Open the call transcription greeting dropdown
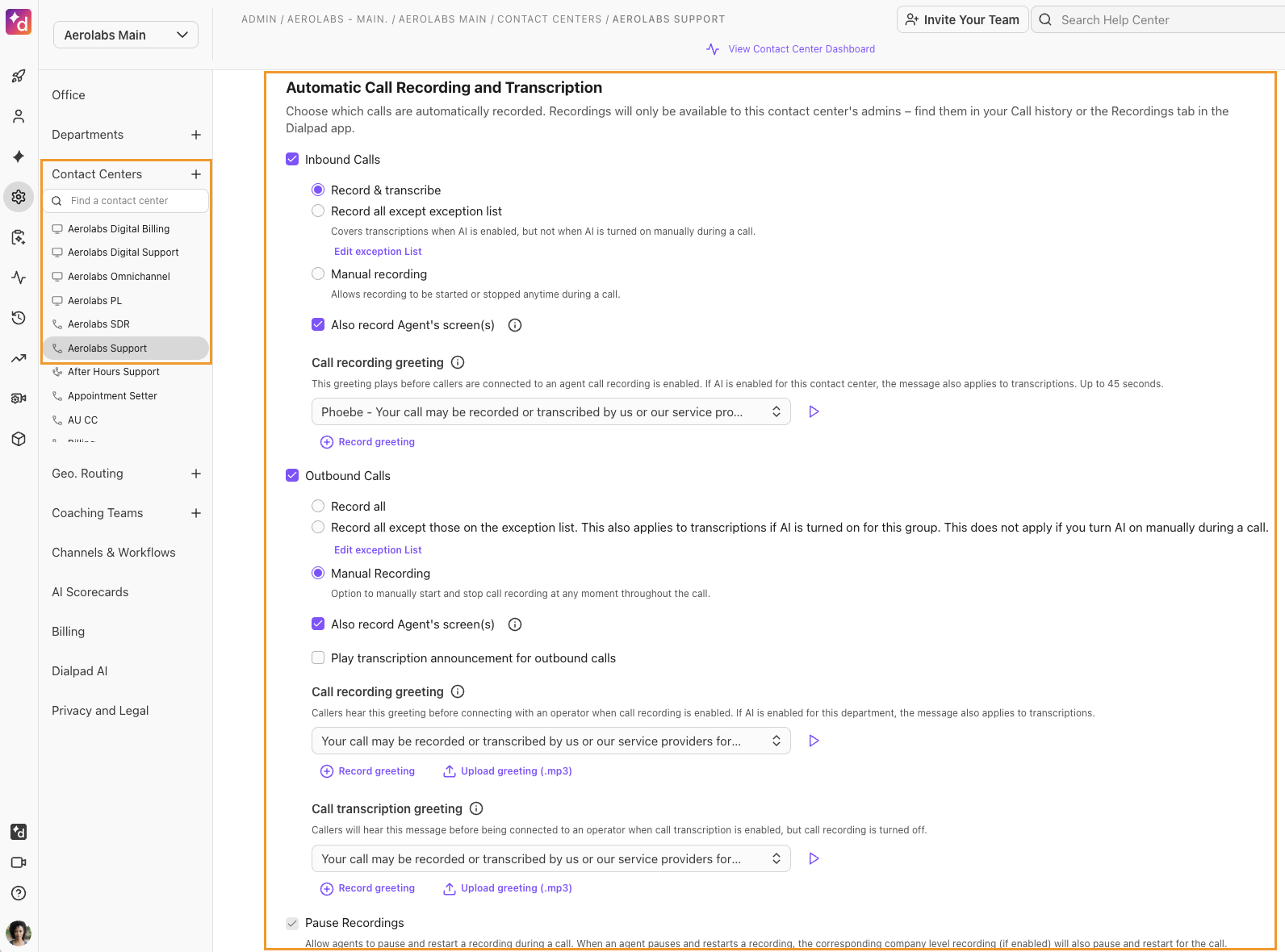The image size is (1285, 952). (x=550, y=858)
